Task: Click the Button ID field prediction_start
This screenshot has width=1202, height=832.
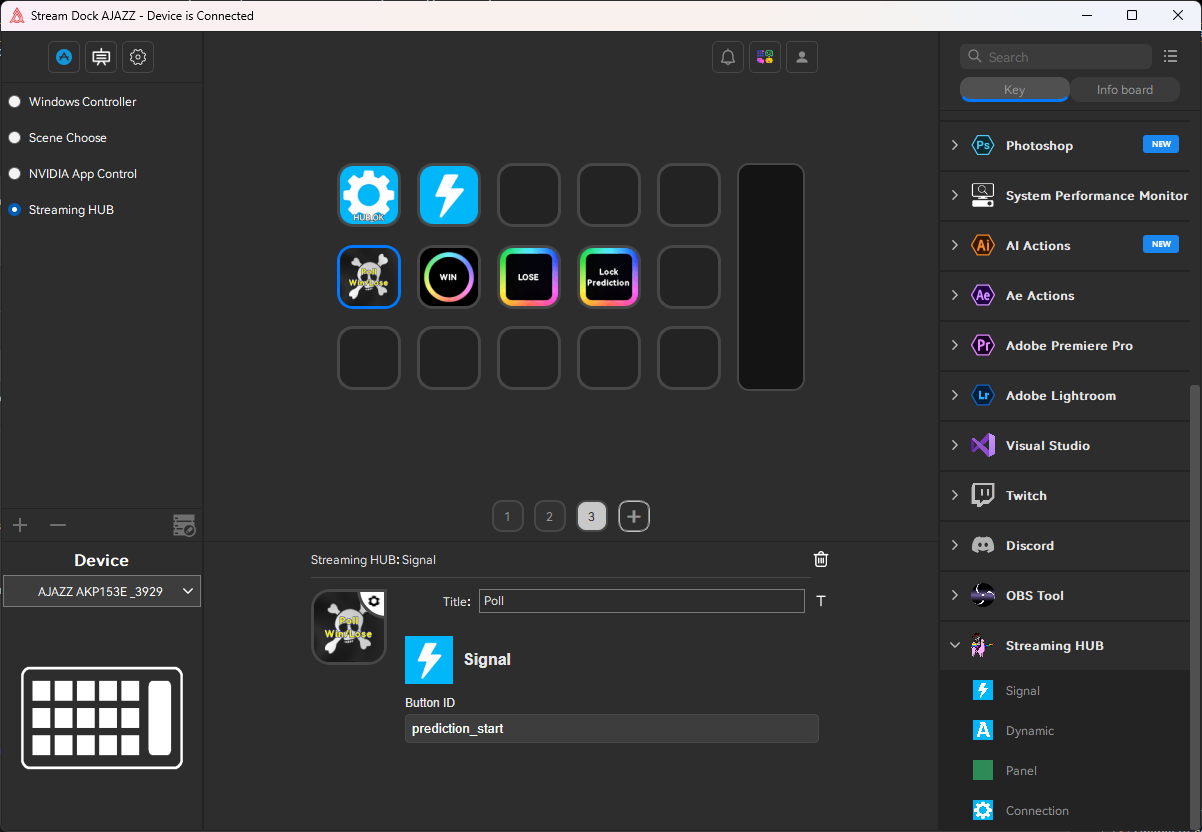Action: [611, 729]
